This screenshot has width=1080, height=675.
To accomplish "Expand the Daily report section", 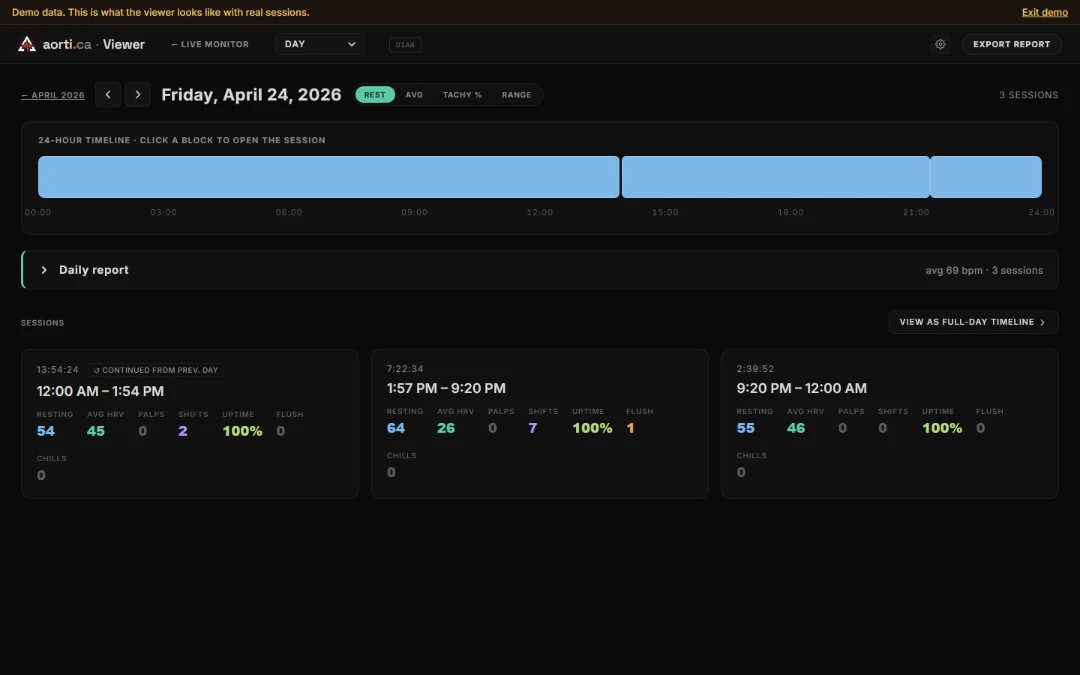I will (x=540, y=270).
